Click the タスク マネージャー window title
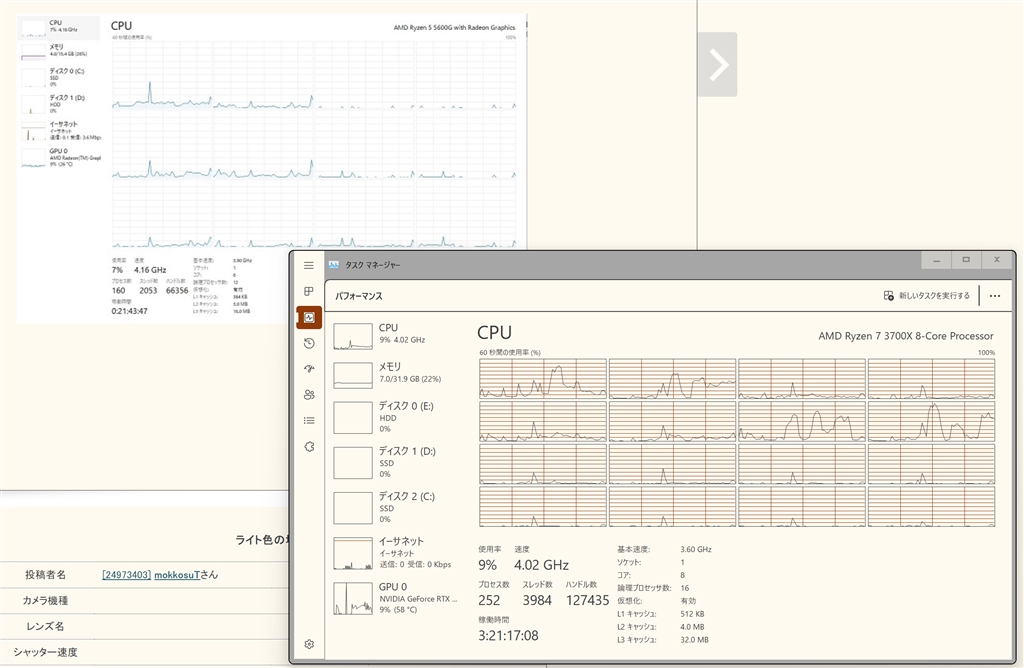Image resolution: width=1024 pixels, height=668 pixels. coord(372,265)
